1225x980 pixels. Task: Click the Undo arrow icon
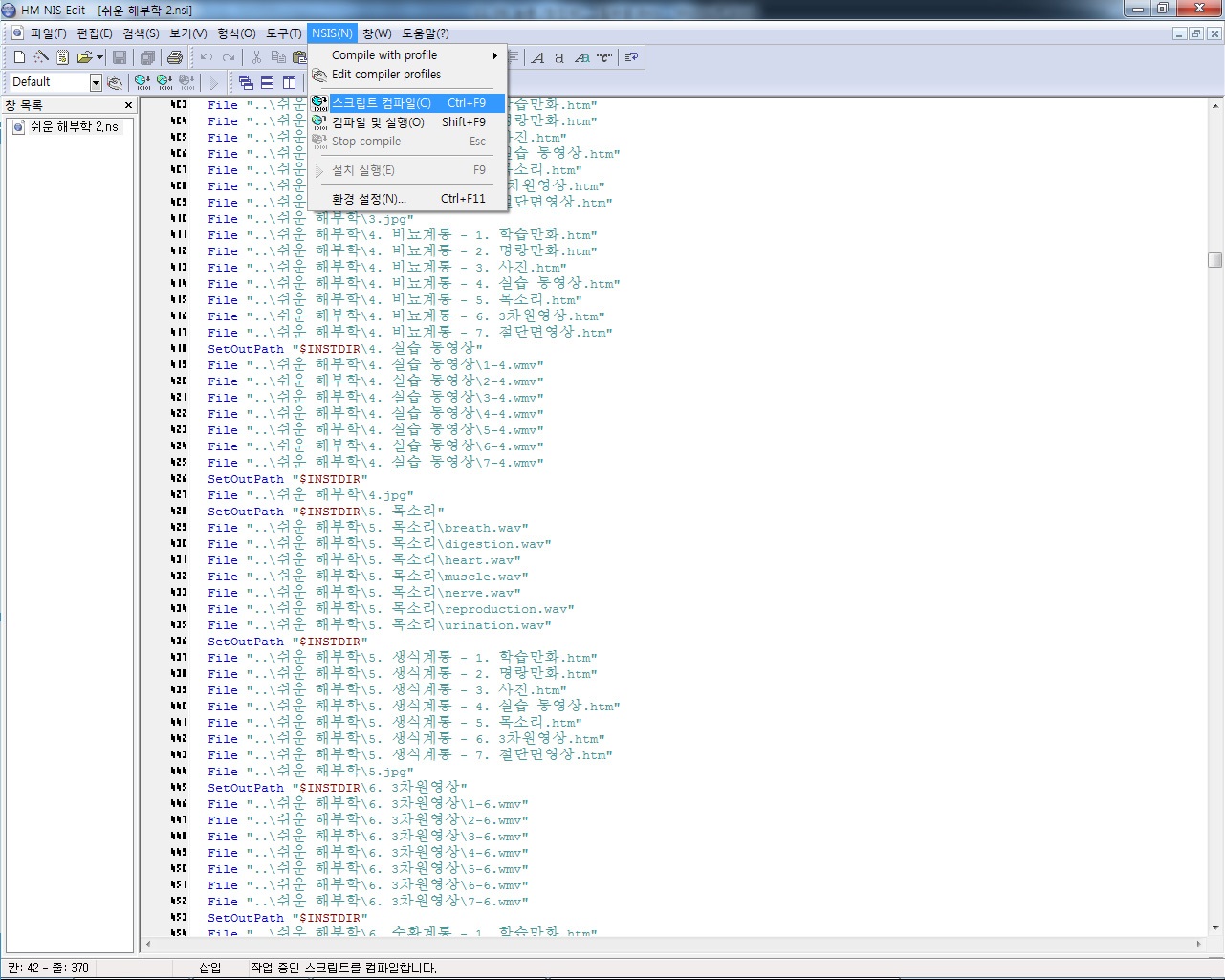pos(206,57)
